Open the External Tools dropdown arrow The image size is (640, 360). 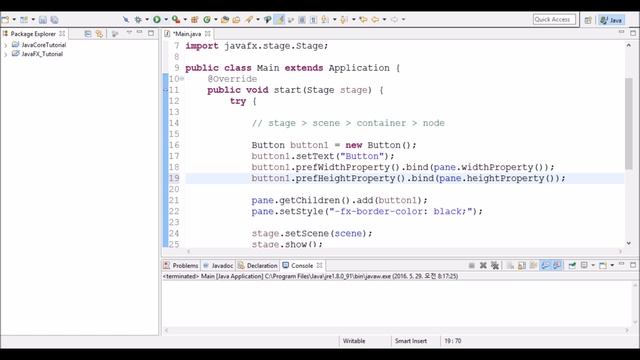185,20
